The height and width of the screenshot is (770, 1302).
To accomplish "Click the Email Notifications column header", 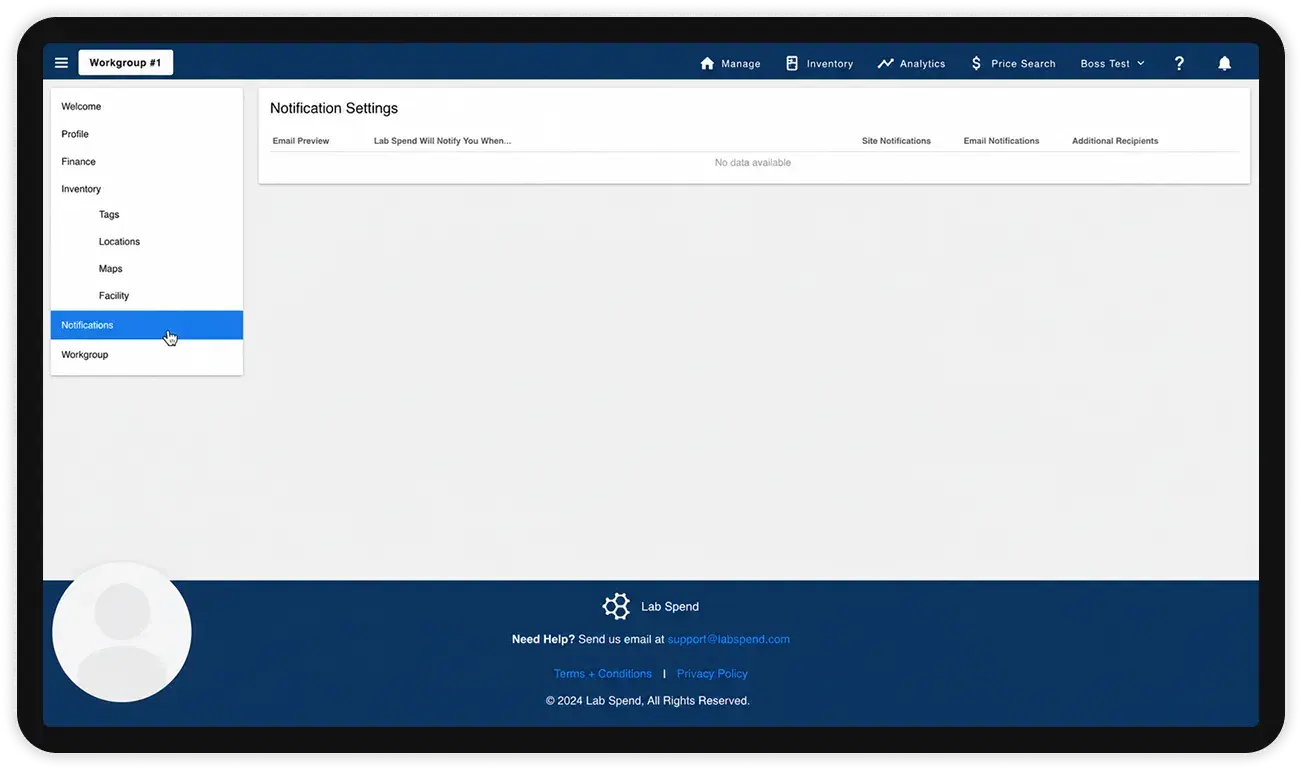I will pos(1001,141).
